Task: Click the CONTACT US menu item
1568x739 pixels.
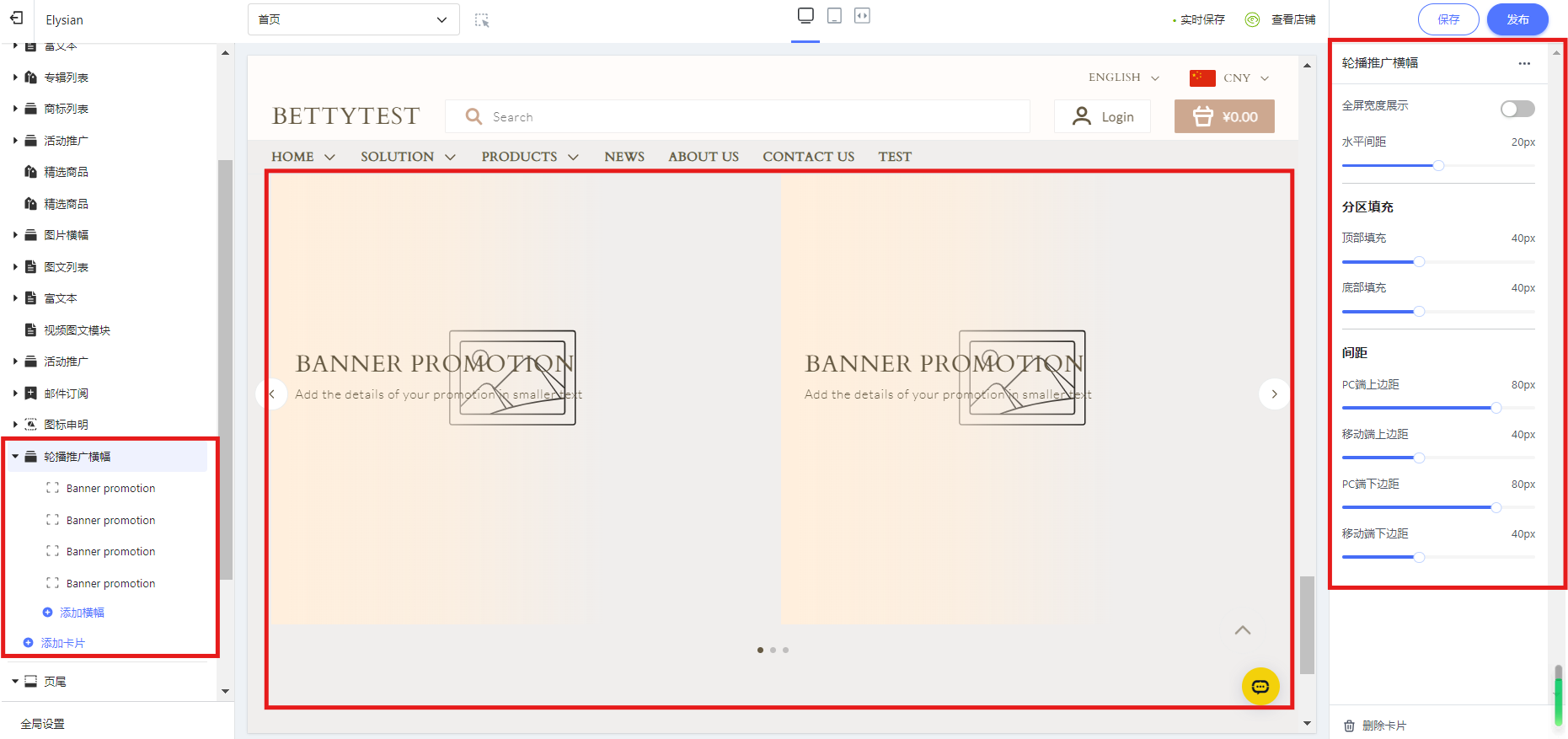Action: [808, 157]
